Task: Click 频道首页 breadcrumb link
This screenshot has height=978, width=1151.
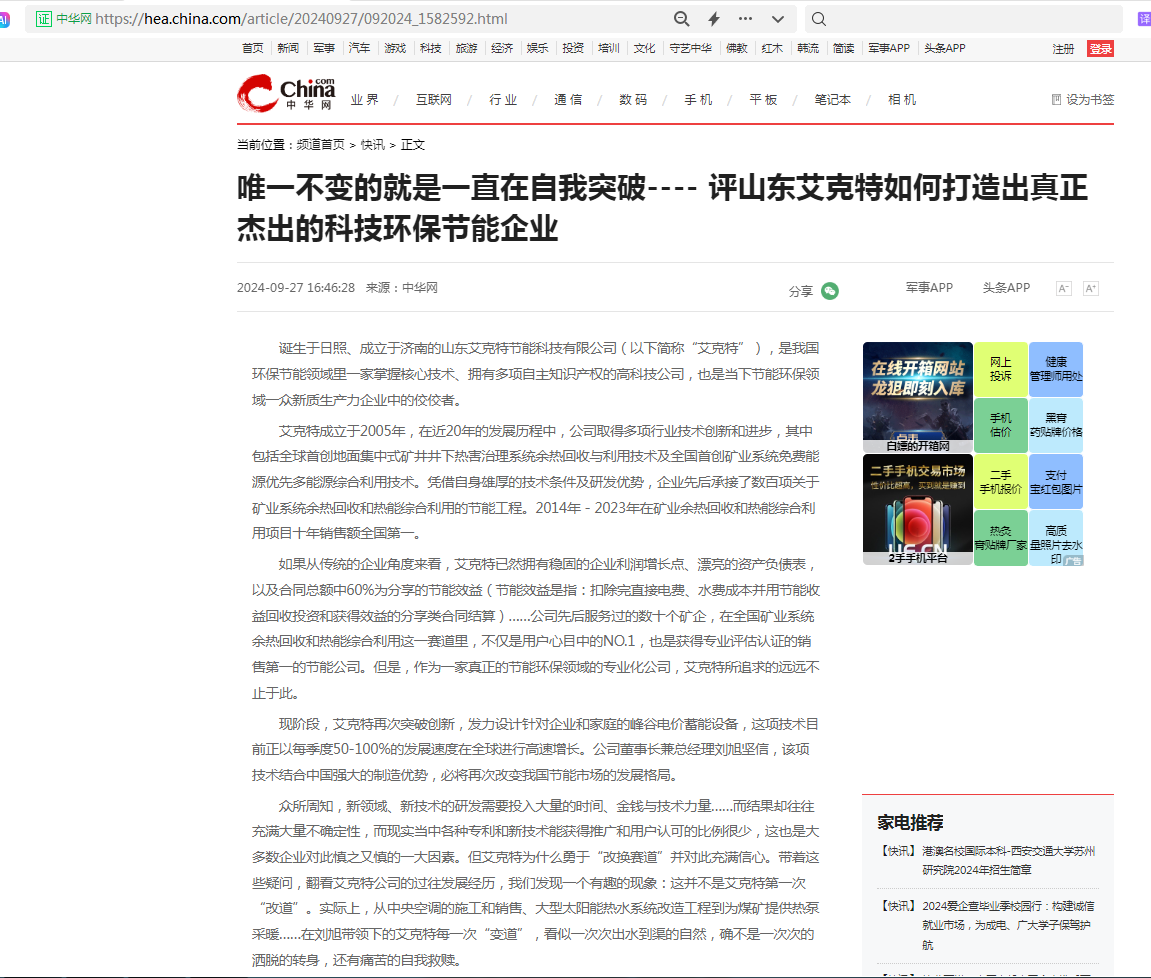Action: coord(320,145)
